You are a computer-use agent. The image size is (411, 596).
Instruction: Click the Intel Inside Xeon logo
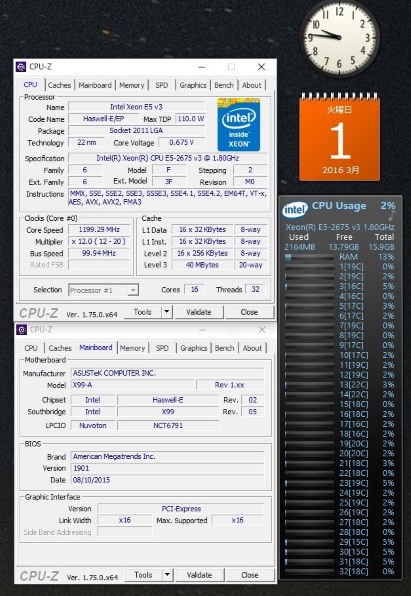click(x=239, y=124)
